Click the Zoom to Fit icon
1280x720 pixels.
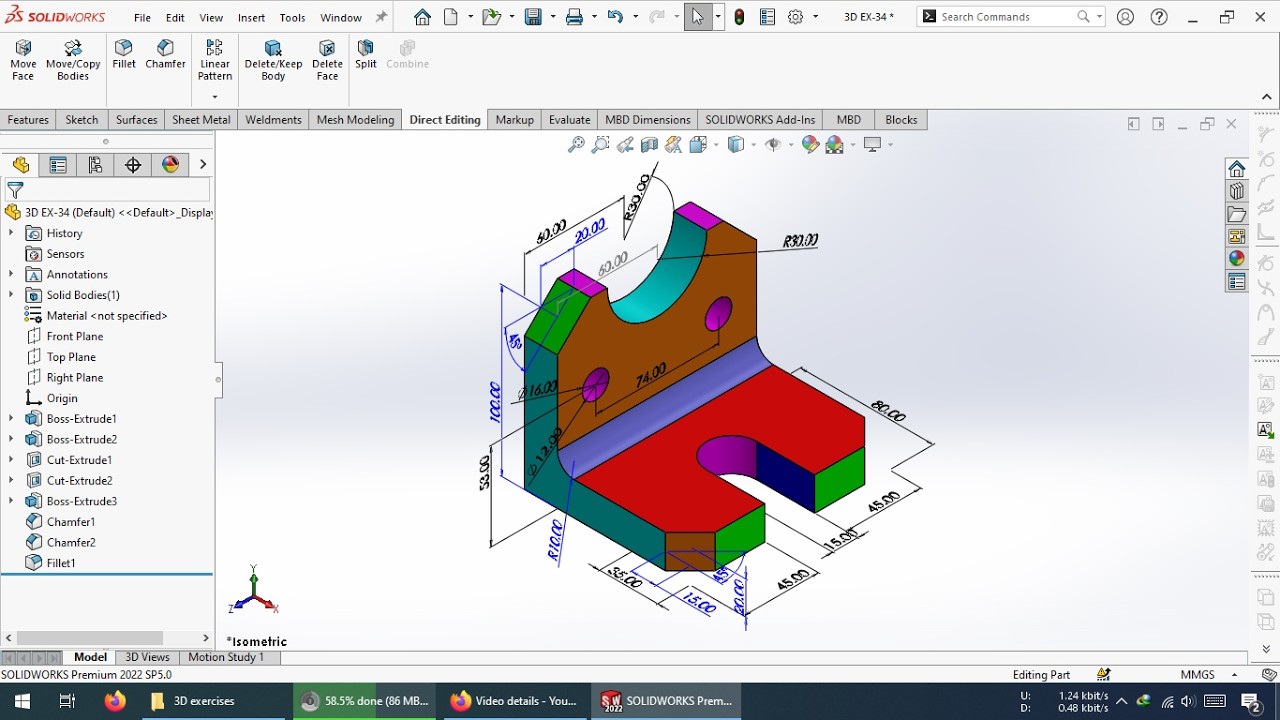[576, 145]
